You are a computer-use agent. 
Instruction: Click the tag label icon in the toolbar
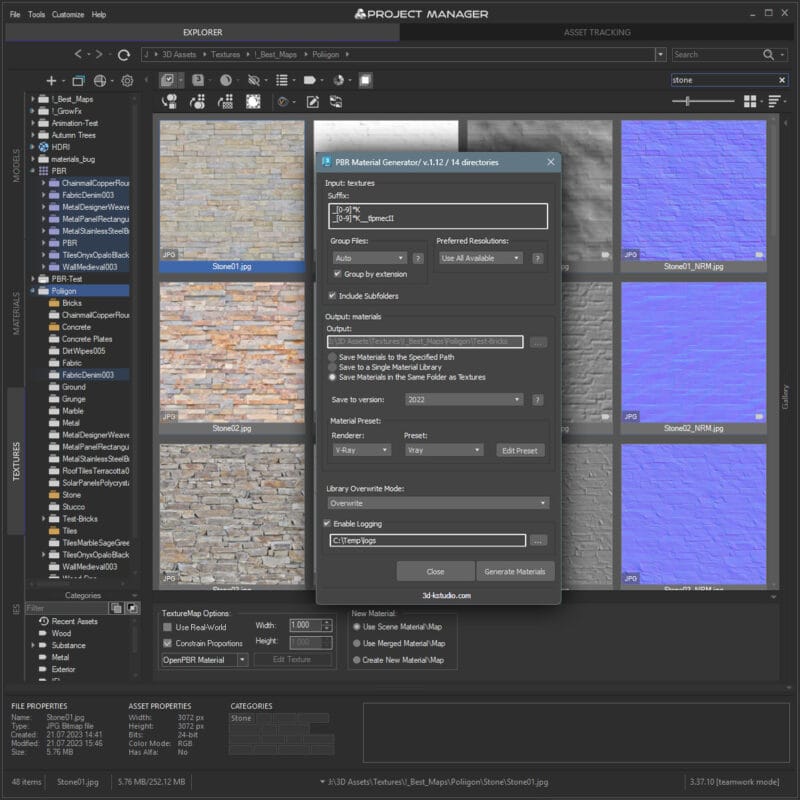[x=310, y=80]
